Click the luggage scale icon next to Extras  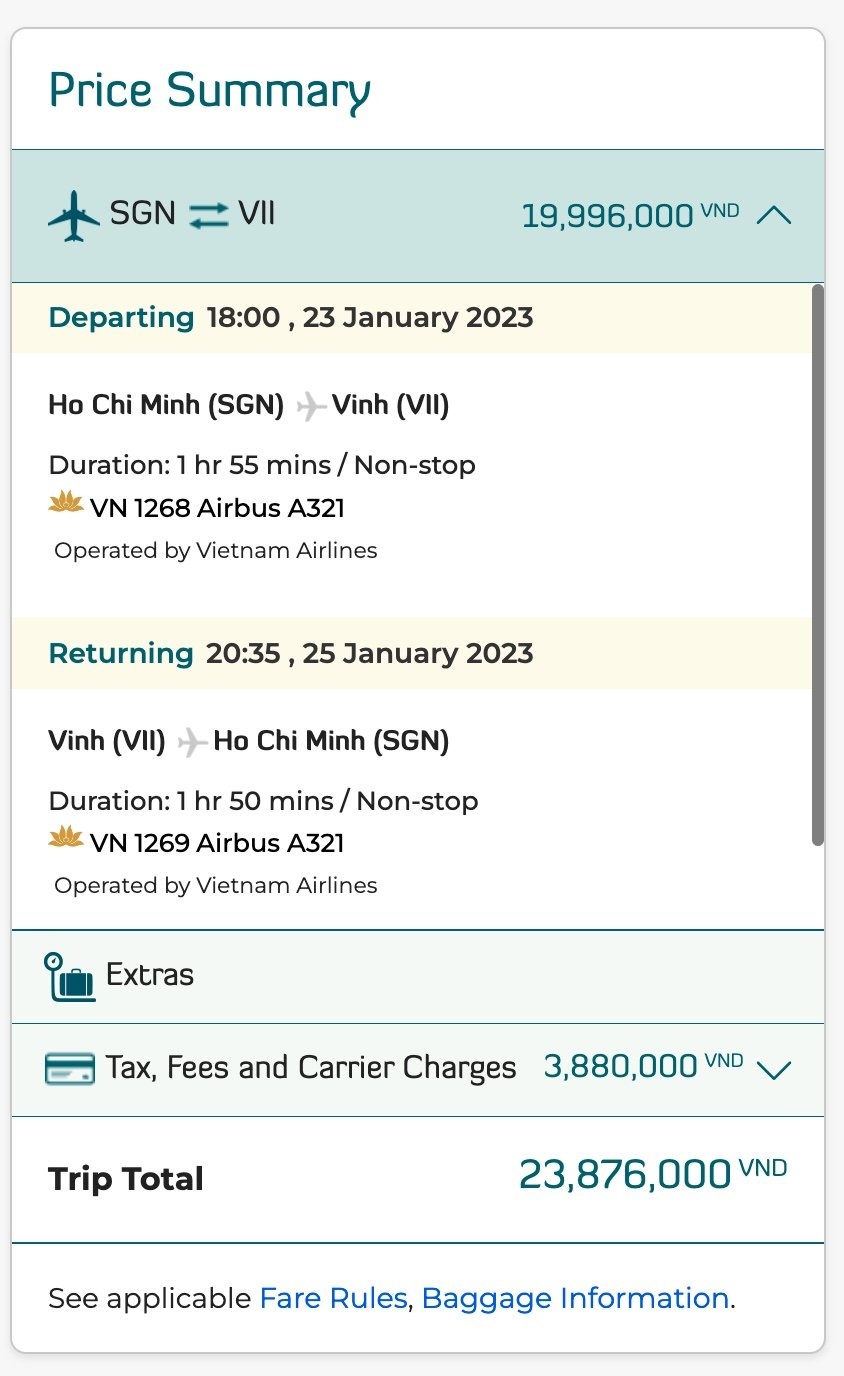point(69,976)
